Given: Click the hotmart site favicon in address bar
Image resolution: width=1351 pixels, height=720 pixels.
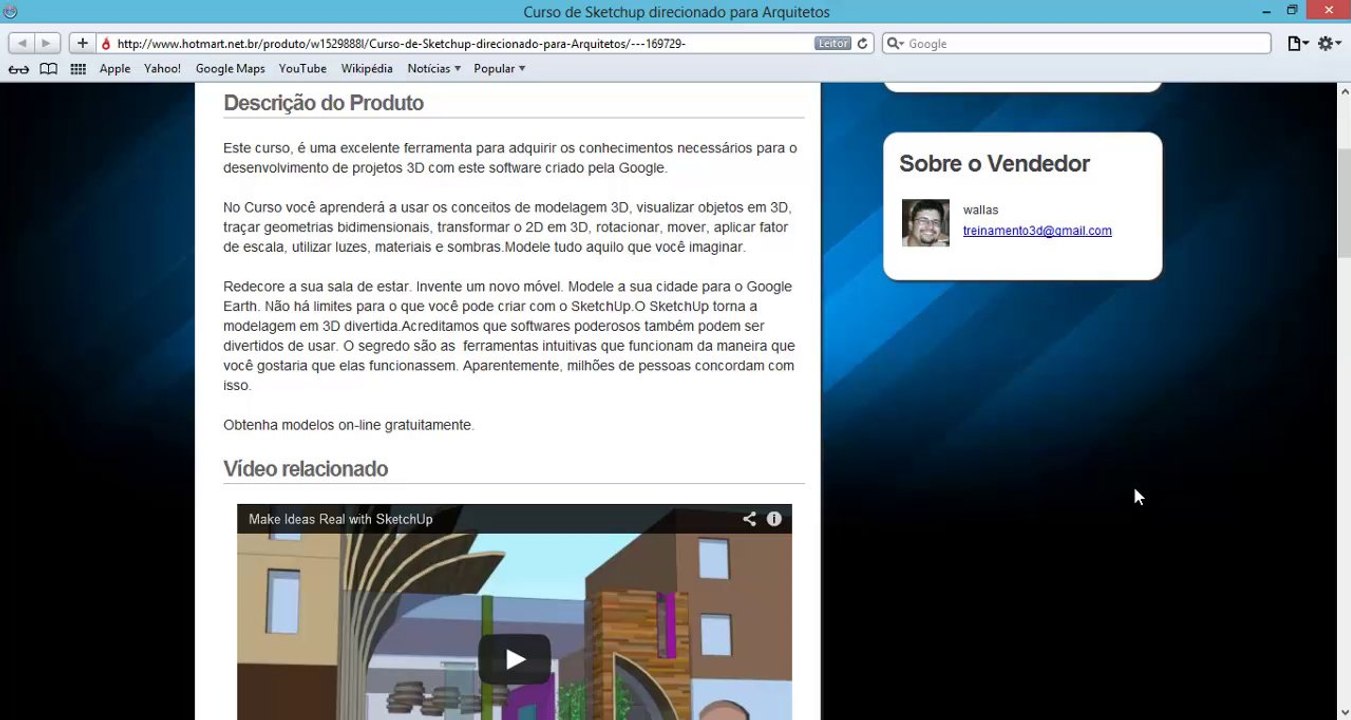Looking at the screenshot, I should click(106, 44).
